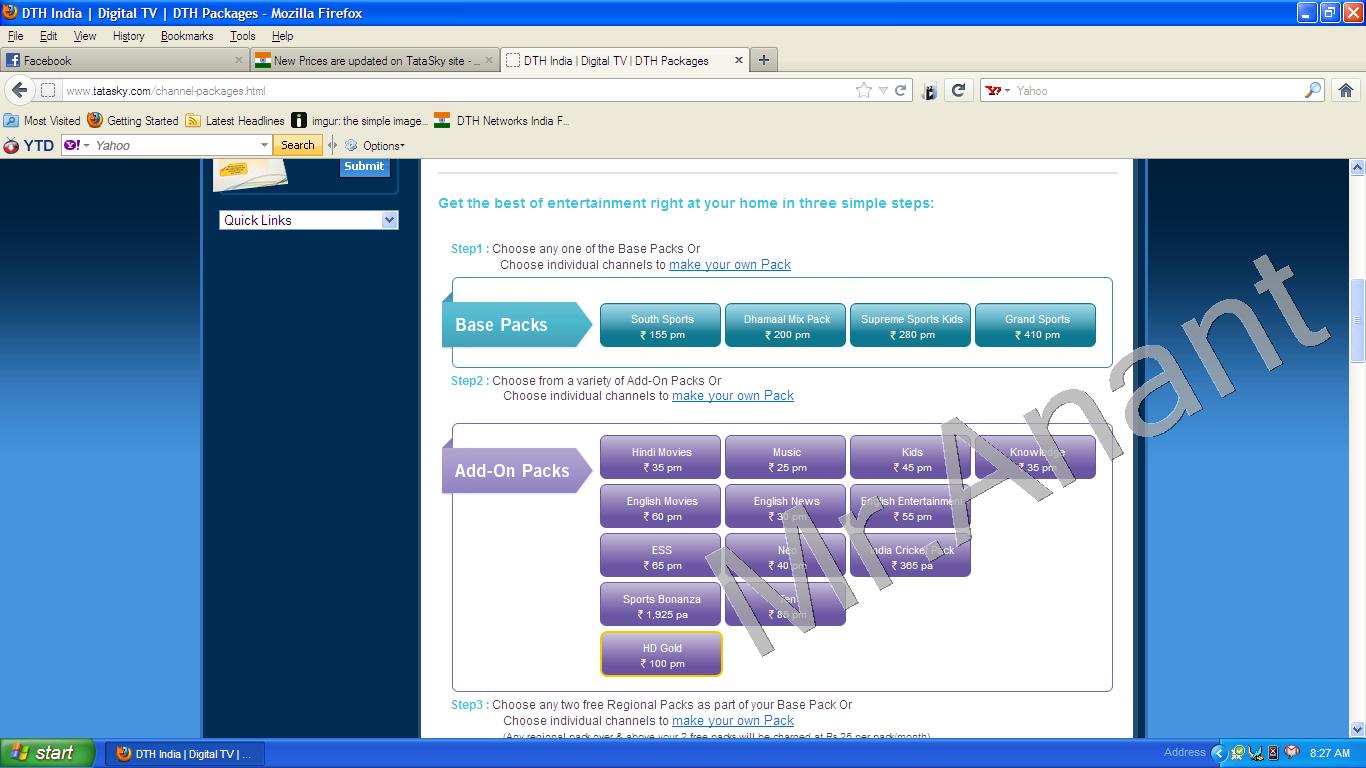Open DTH Networks India bookmark
The width and height of the screenshot is (1366, 768).
coord(501,120)
